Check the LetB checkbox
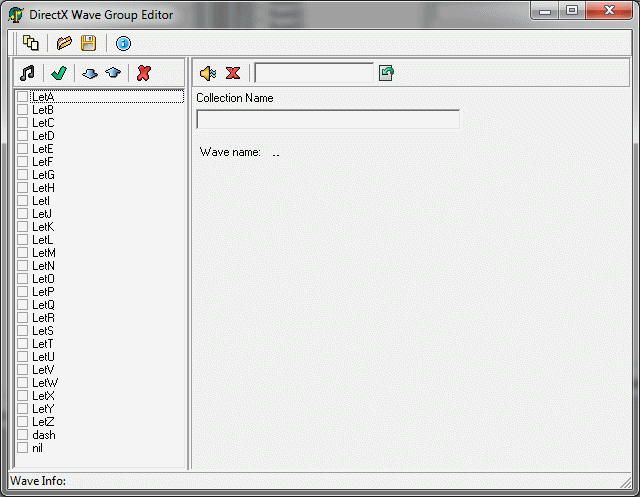This screenshot has height=497, width=640. (23, 110)
